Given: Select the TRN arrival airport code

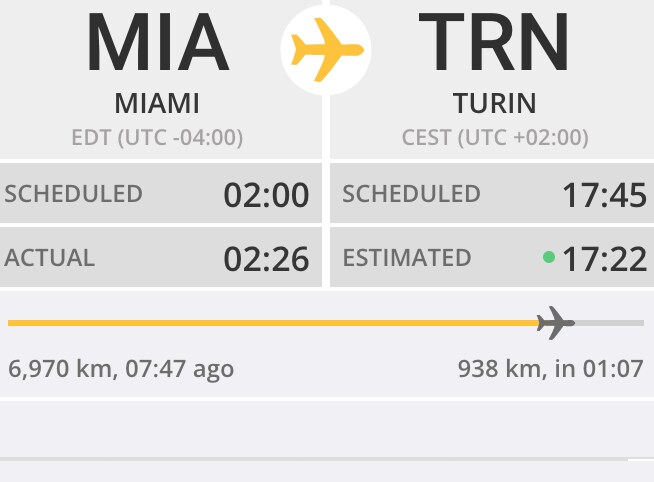Looking at the screenshot, I should point(493,43).
